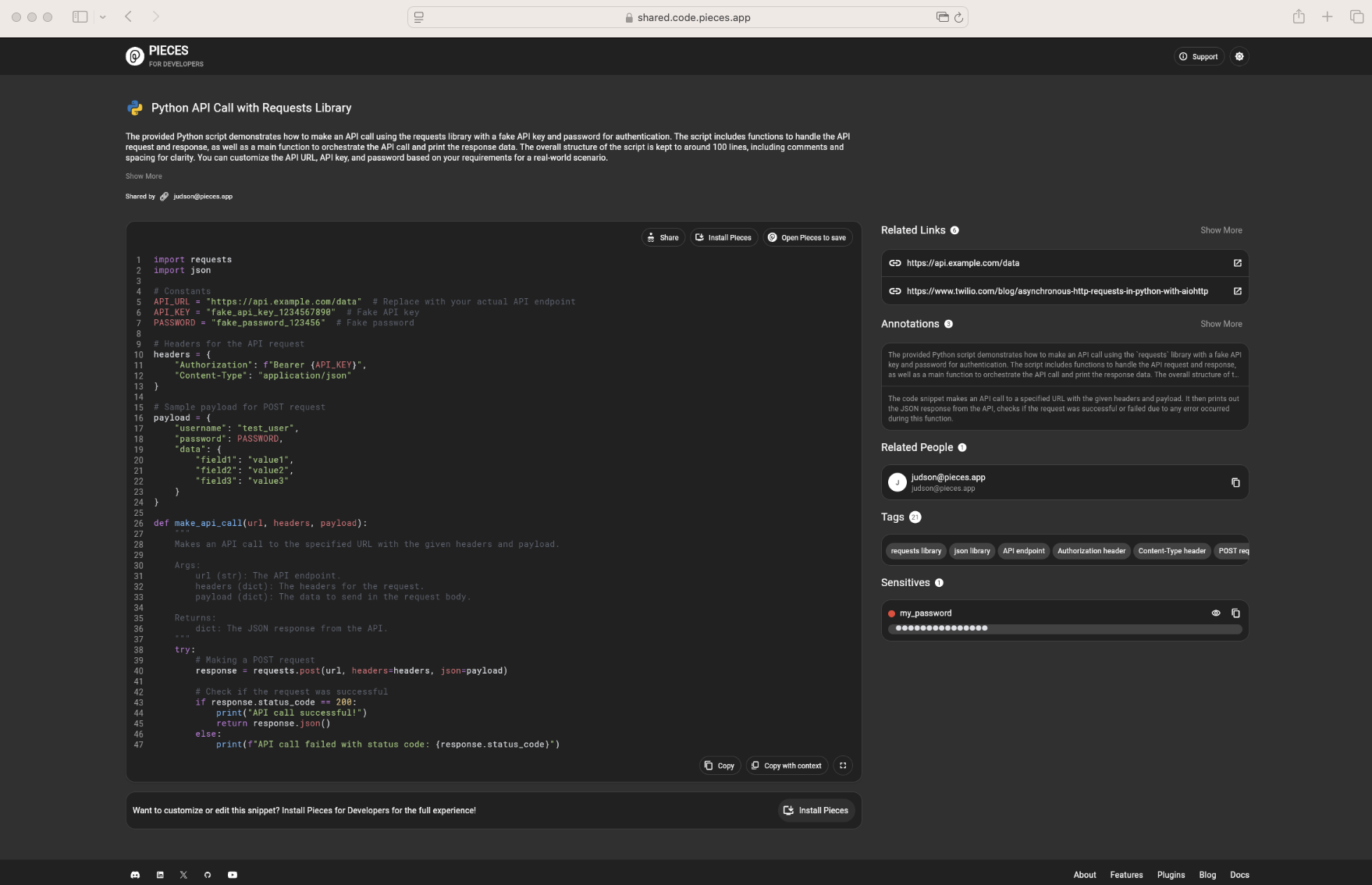The width and height of the screenshot is (1372, 885).
Task: Click the Tags count badge
Action: click(915, 517)
